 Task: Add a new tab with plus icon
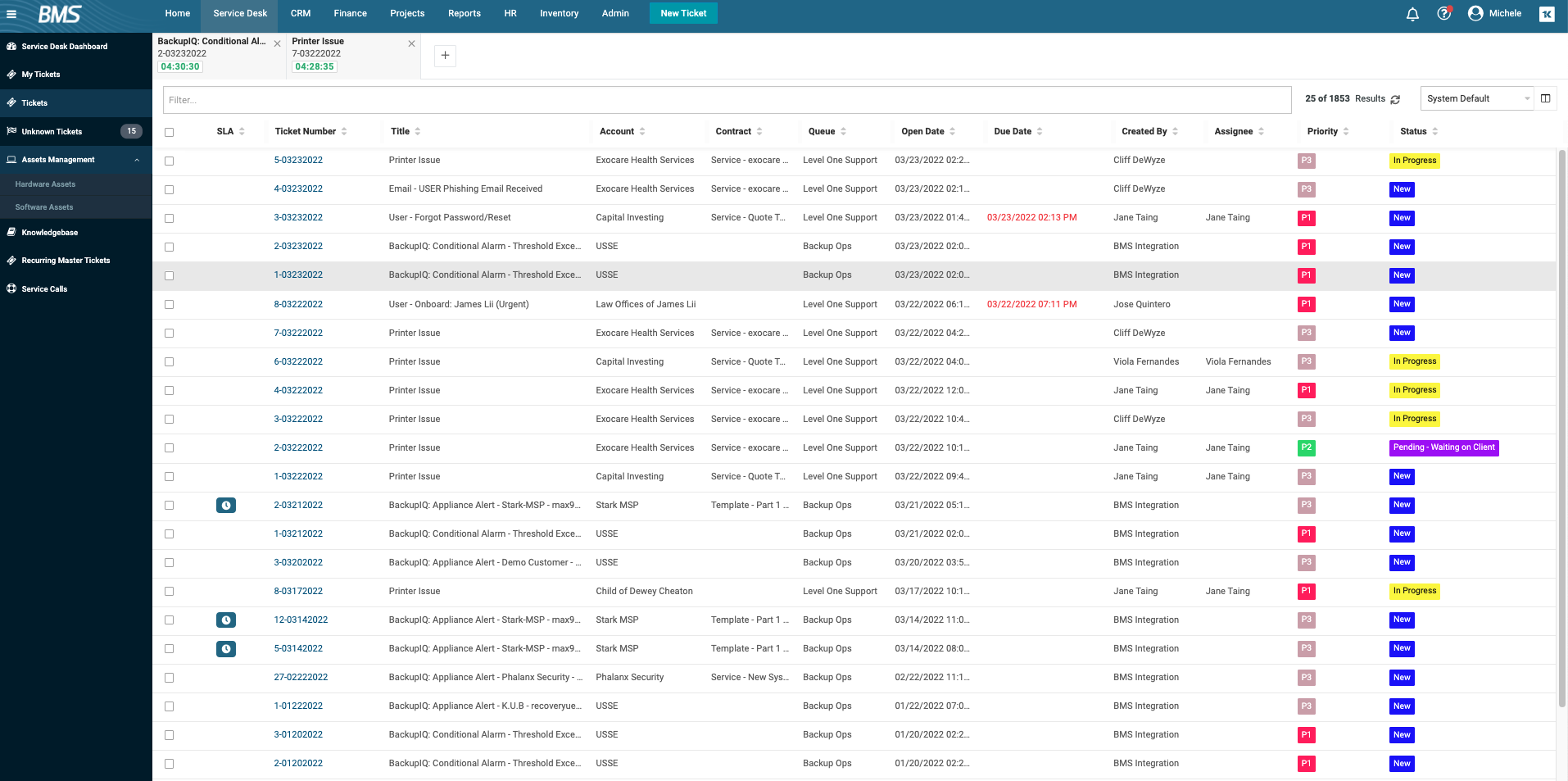pos(445,56)
